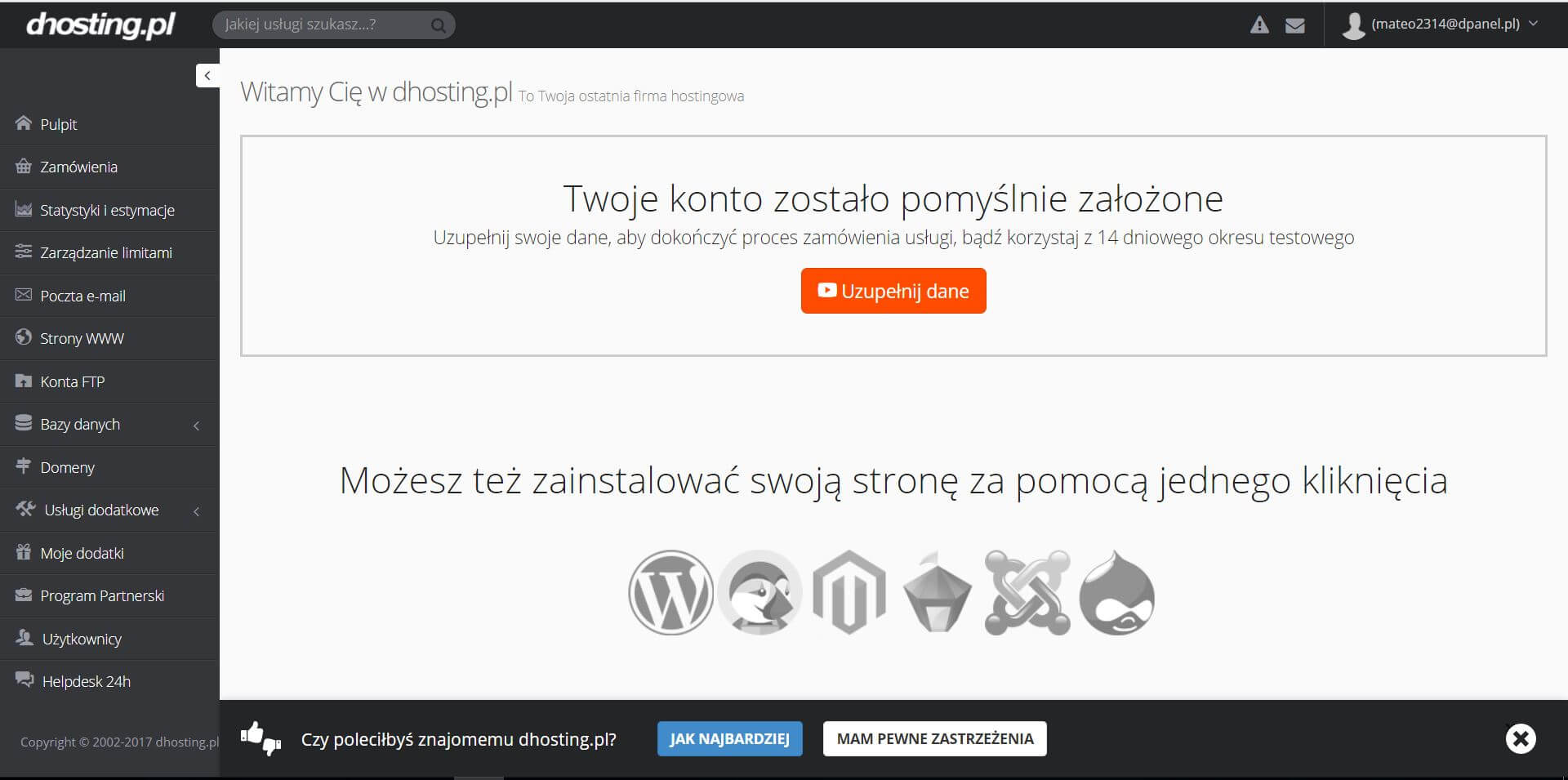Collapse the left sidebar
Screen dimensions: 1568x780
pos(207,76)
